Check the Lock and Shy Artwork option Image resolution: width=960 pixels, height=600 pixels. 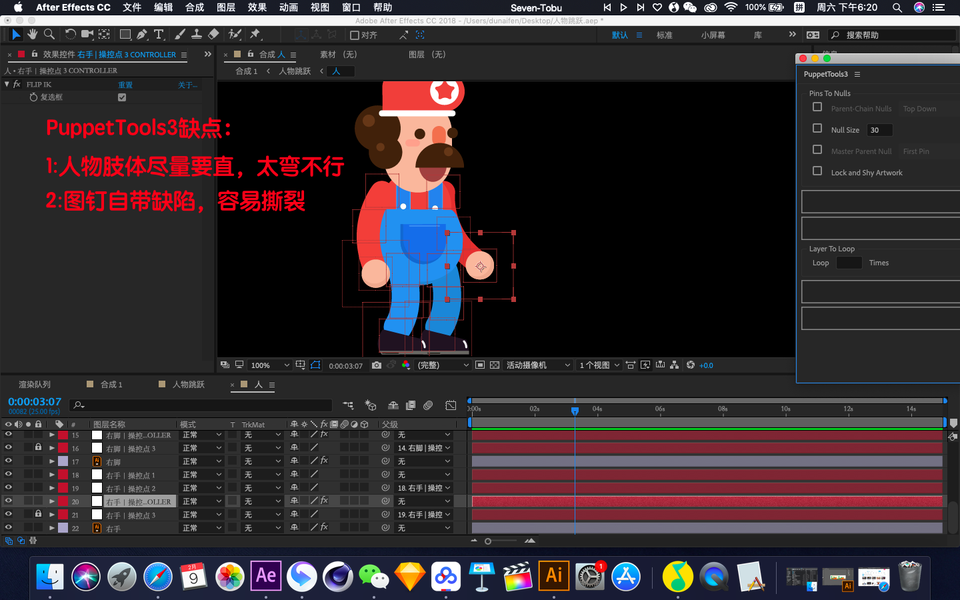click(x=817, y=171)
